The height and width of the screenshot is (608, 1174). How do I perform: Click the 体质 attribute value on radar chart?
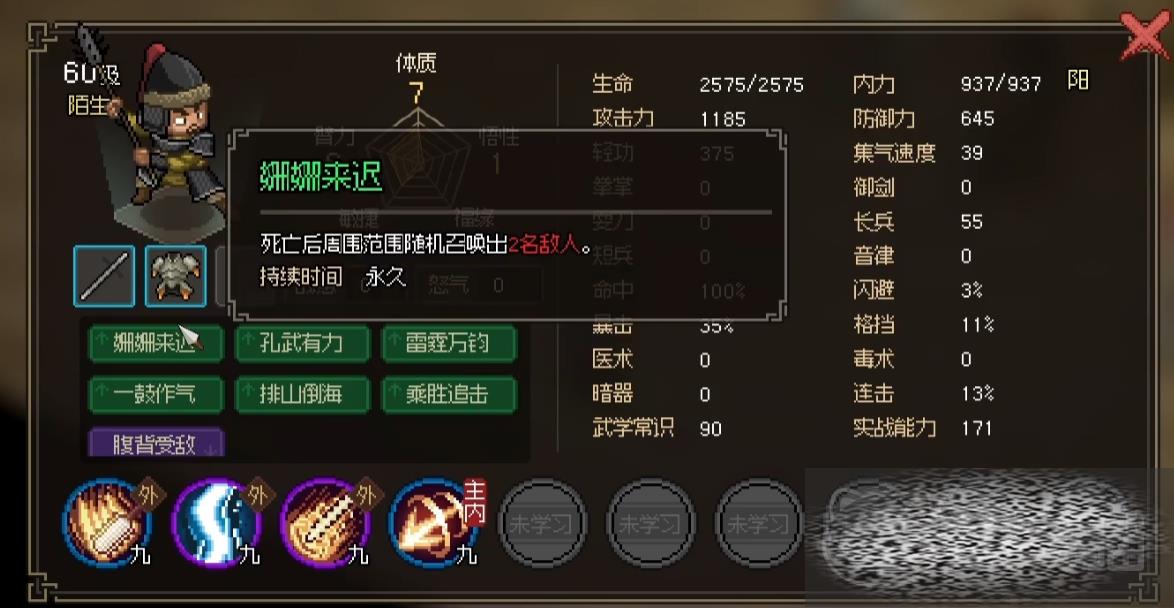coord(416,93)
